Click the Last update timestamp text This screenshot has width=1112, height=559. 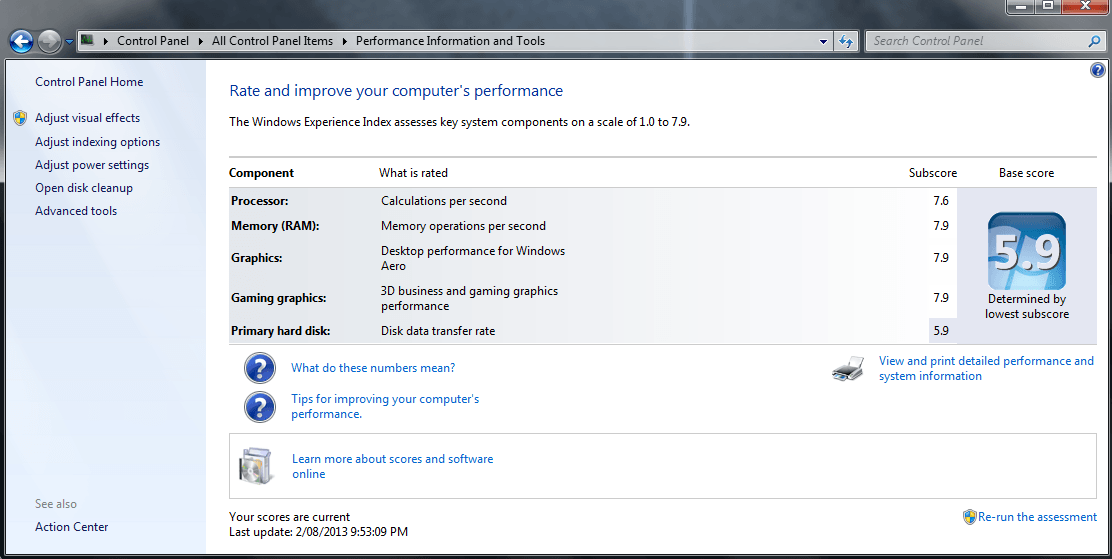318,531
